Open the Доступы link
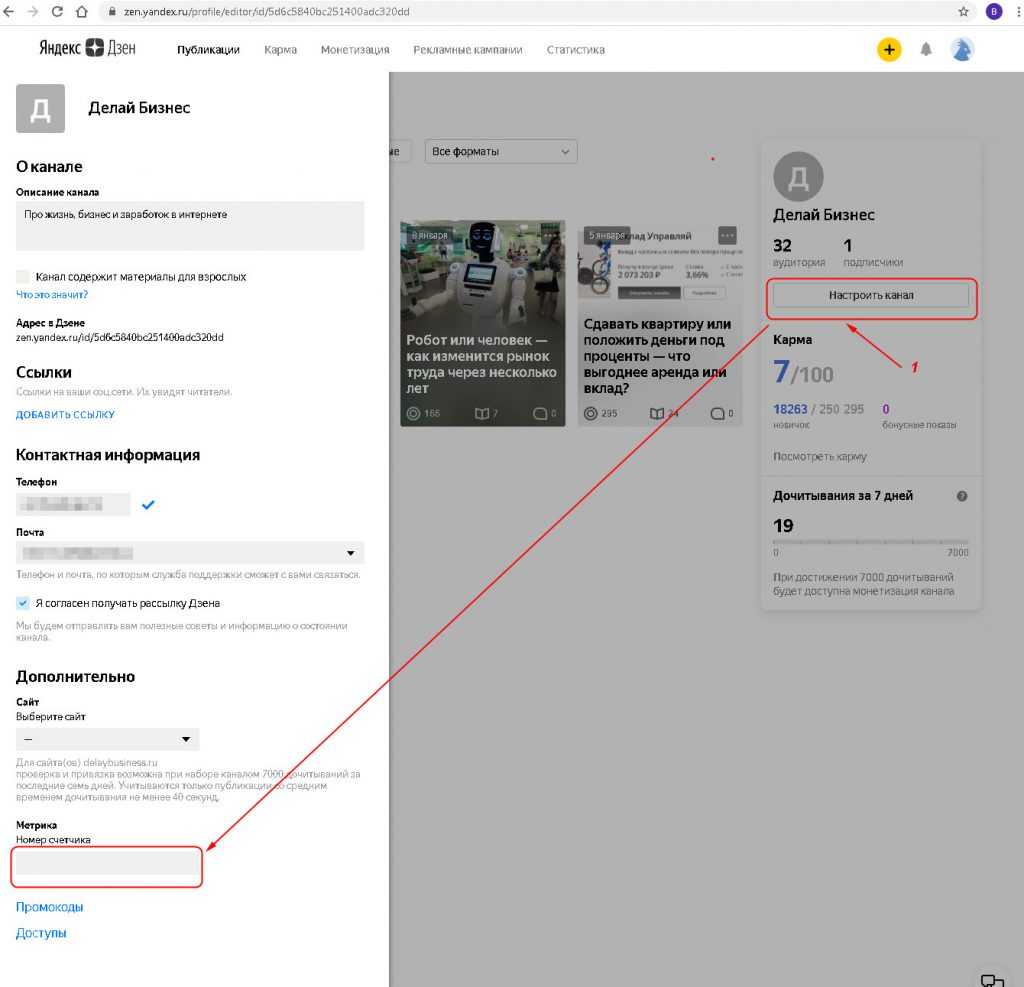1024x987 pixels. coord(41,933)
